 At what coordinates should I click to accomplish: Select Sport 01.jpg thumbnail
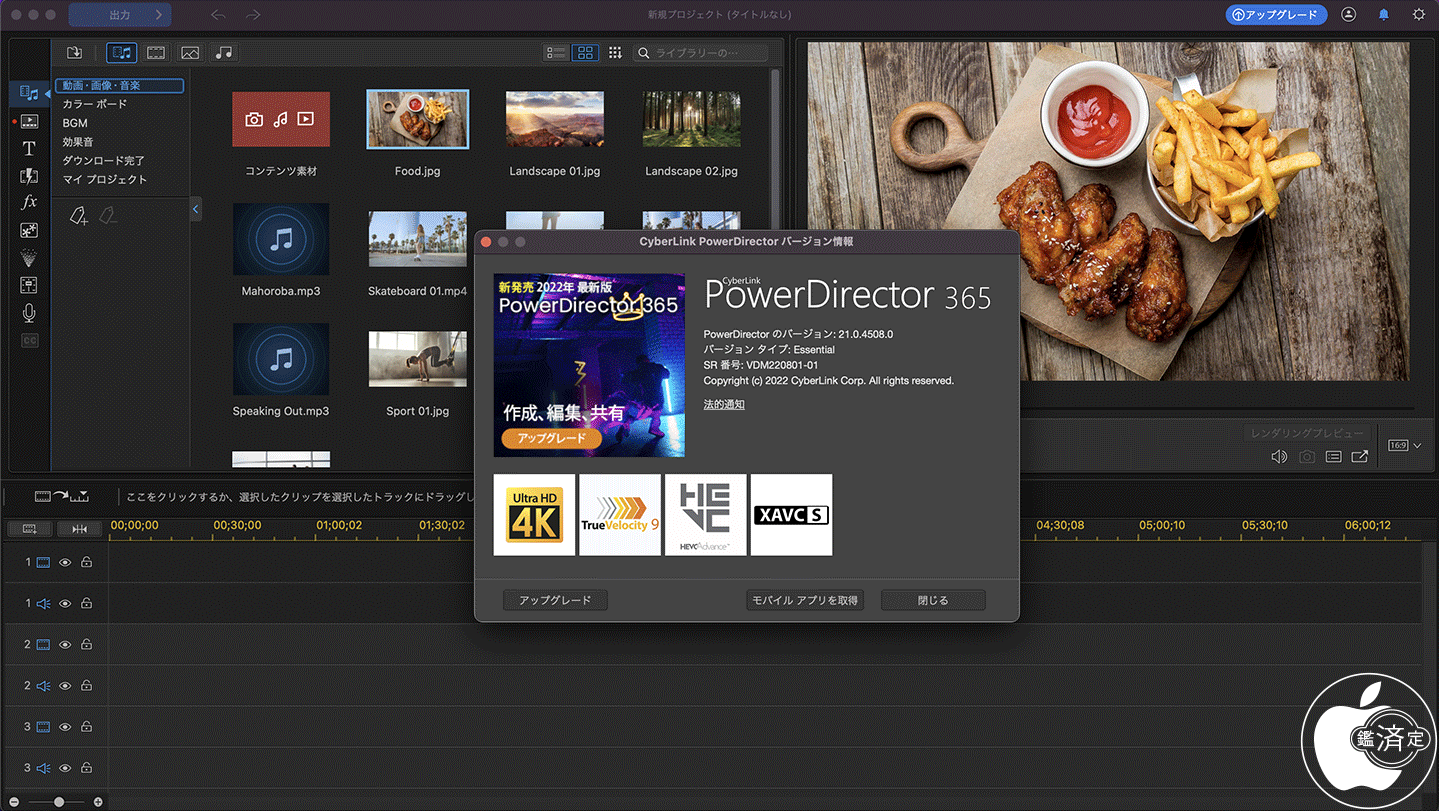pos(417,360)
